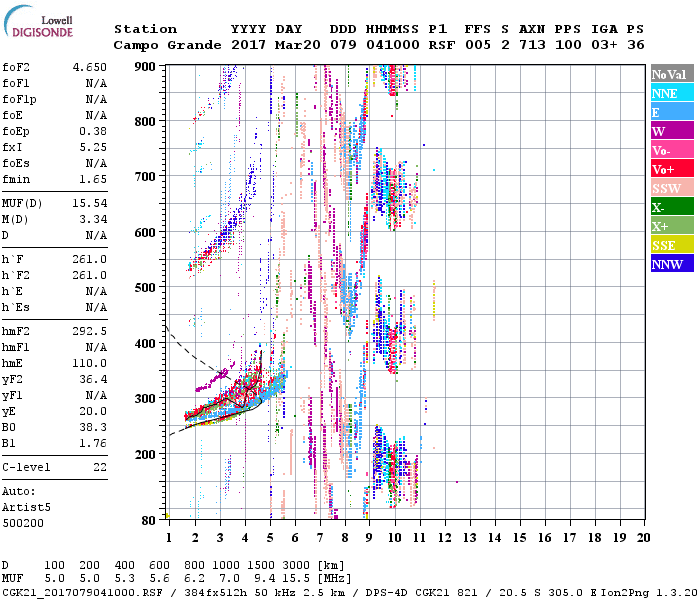Select the Vo+ red legend swatch
Viewport: 700px width, 600px height.
pos(672,169)
